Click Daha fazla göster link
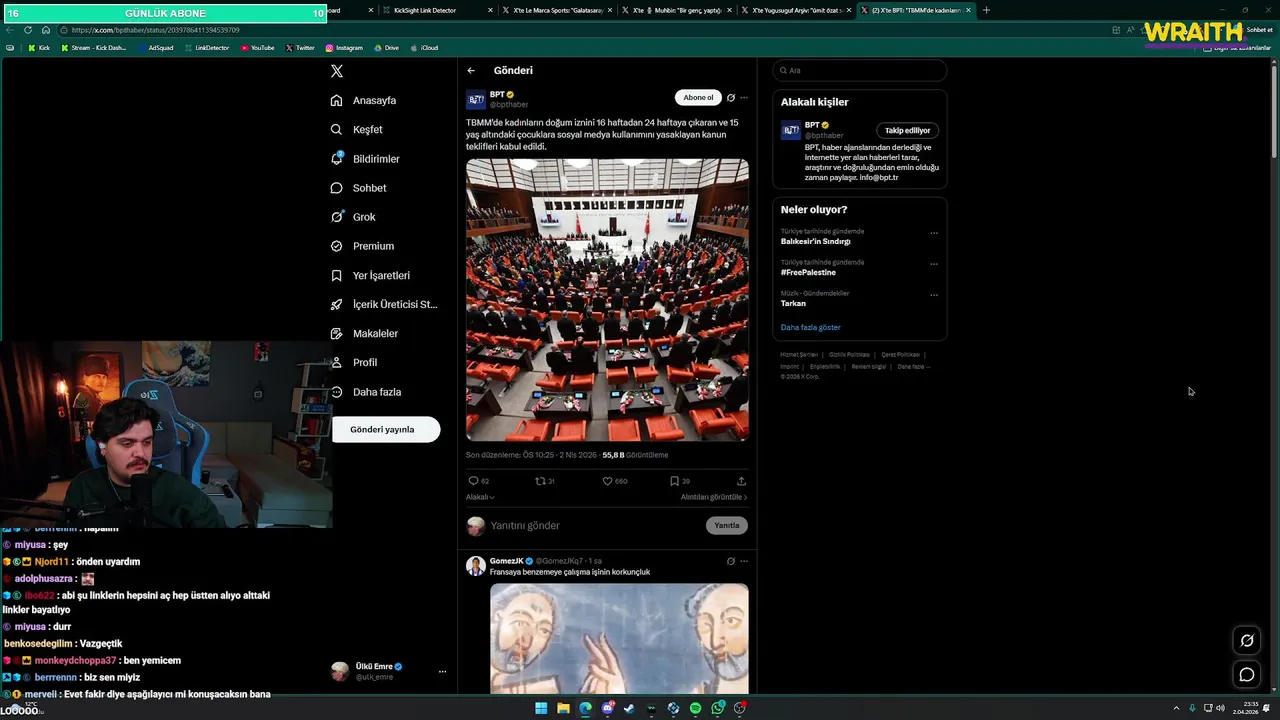This screenshot has width=1280, height=720. pos(811,327)
